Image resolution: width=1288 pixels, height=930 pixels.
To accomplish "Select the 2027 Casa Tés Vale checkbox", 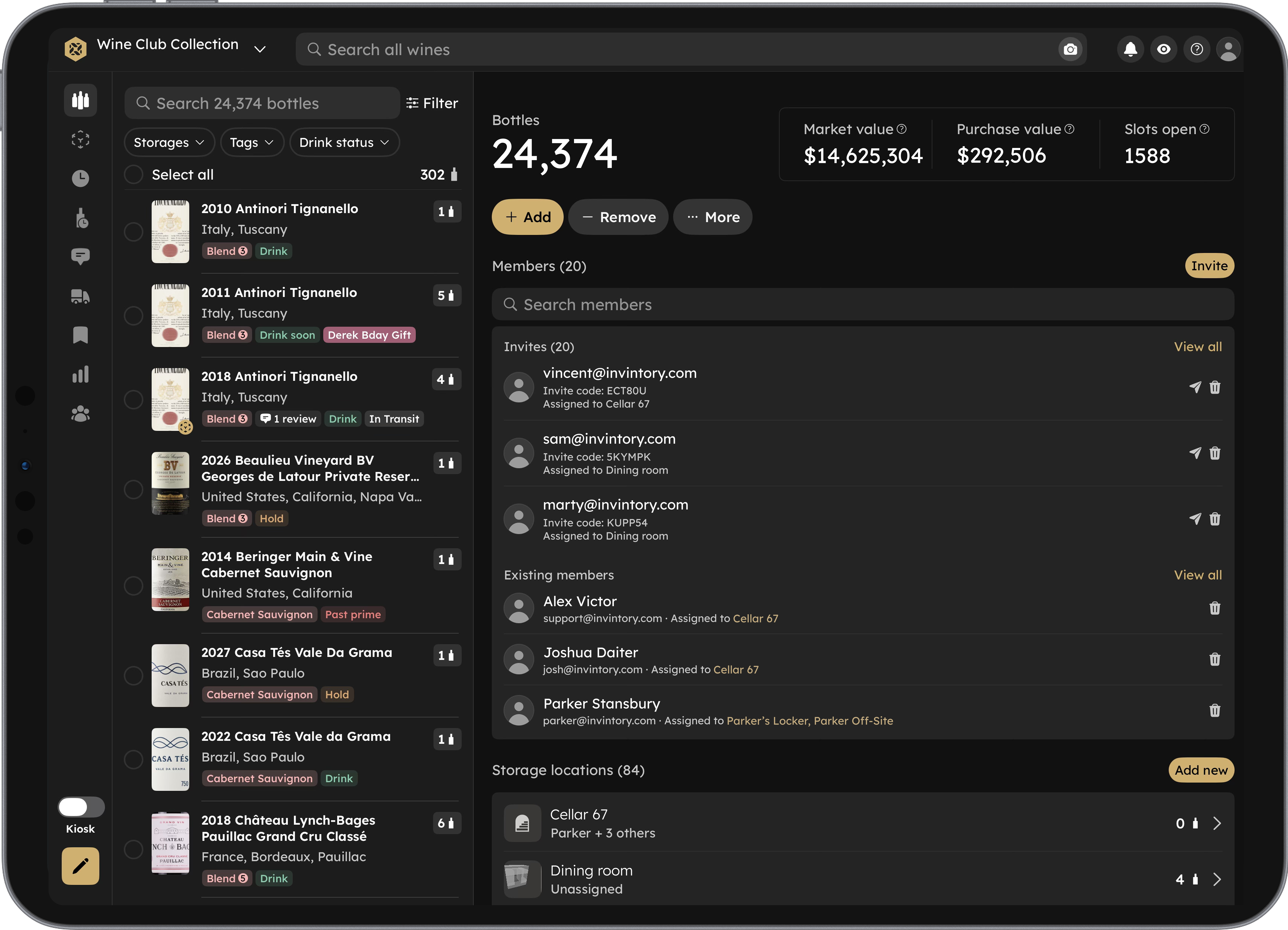I will [133, 676].
